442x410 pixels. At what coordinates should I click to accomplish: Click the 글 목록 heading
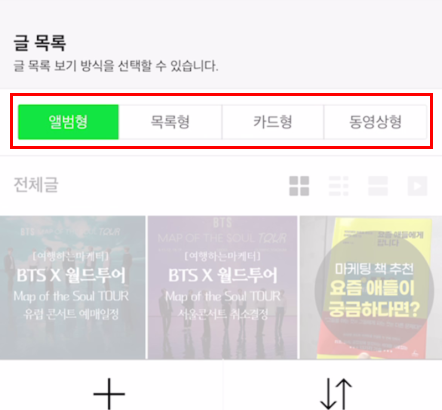coord(40,43)
